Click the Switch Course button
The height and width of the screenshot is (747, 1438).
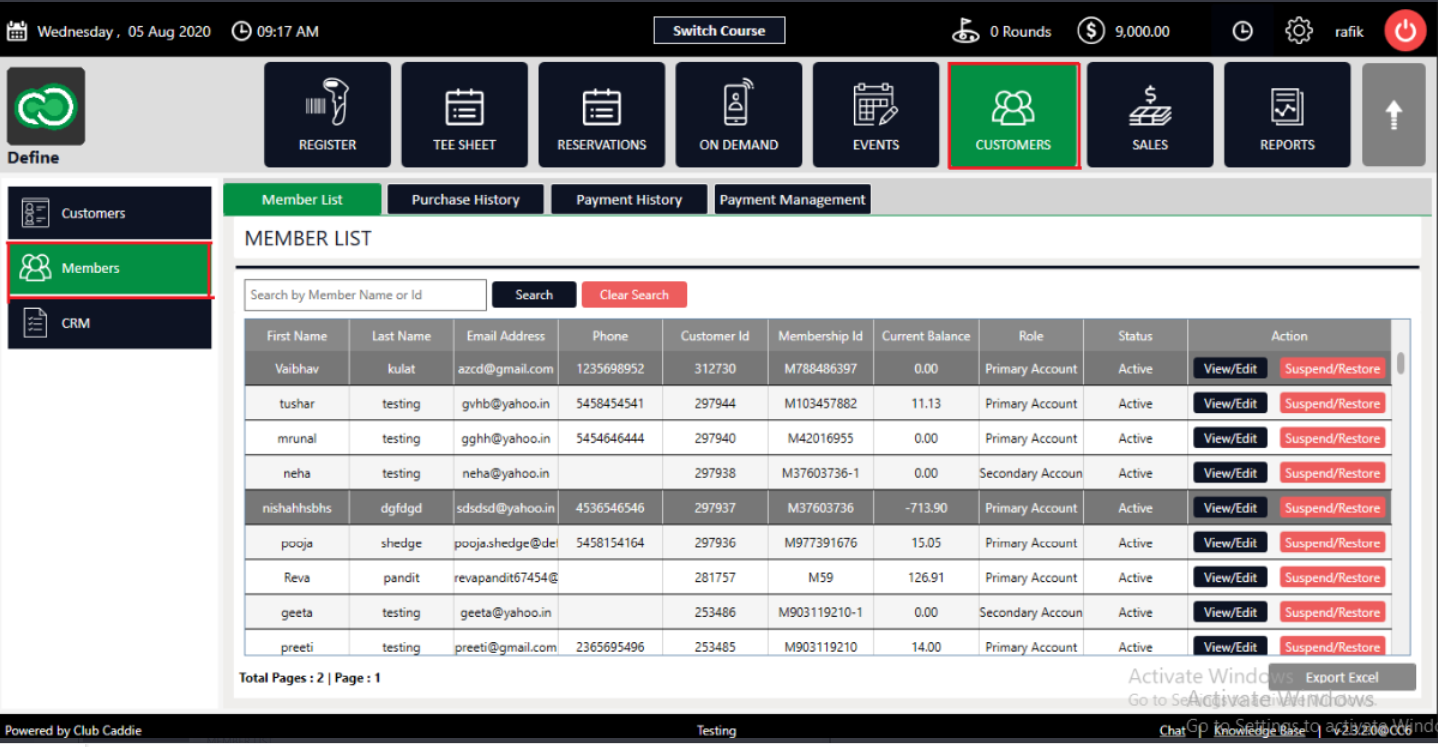pos(719,31)
